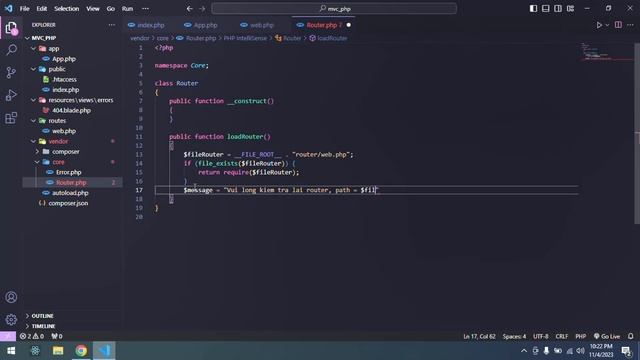
Task: Collapse the public folder
Action: (x=33, y=69)
